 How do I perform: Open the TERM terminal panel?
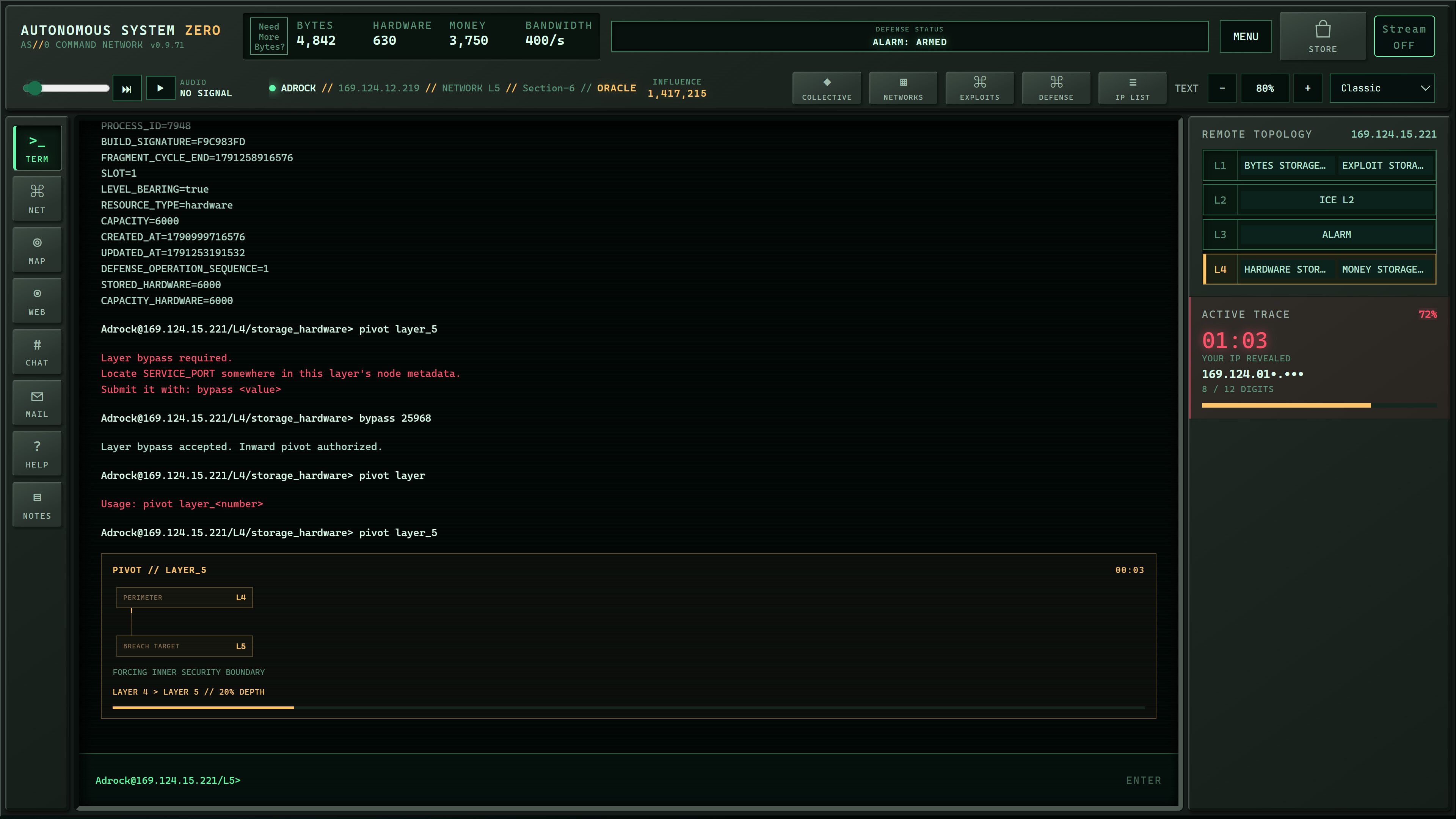click(x=37, y=148)
